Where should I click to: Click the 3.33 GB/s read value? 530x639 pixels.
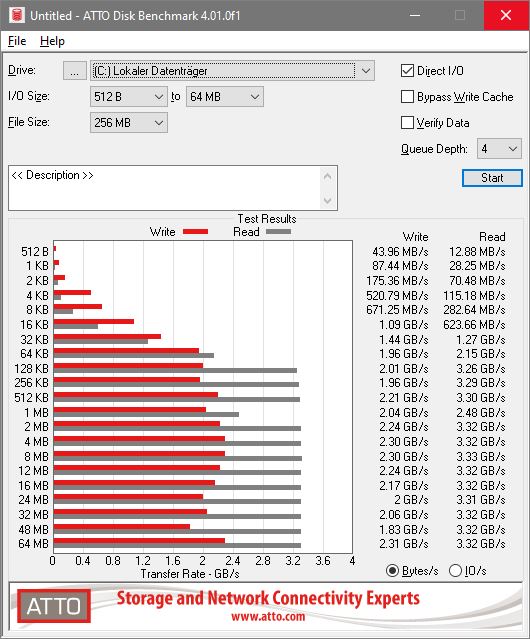[481, 456]
